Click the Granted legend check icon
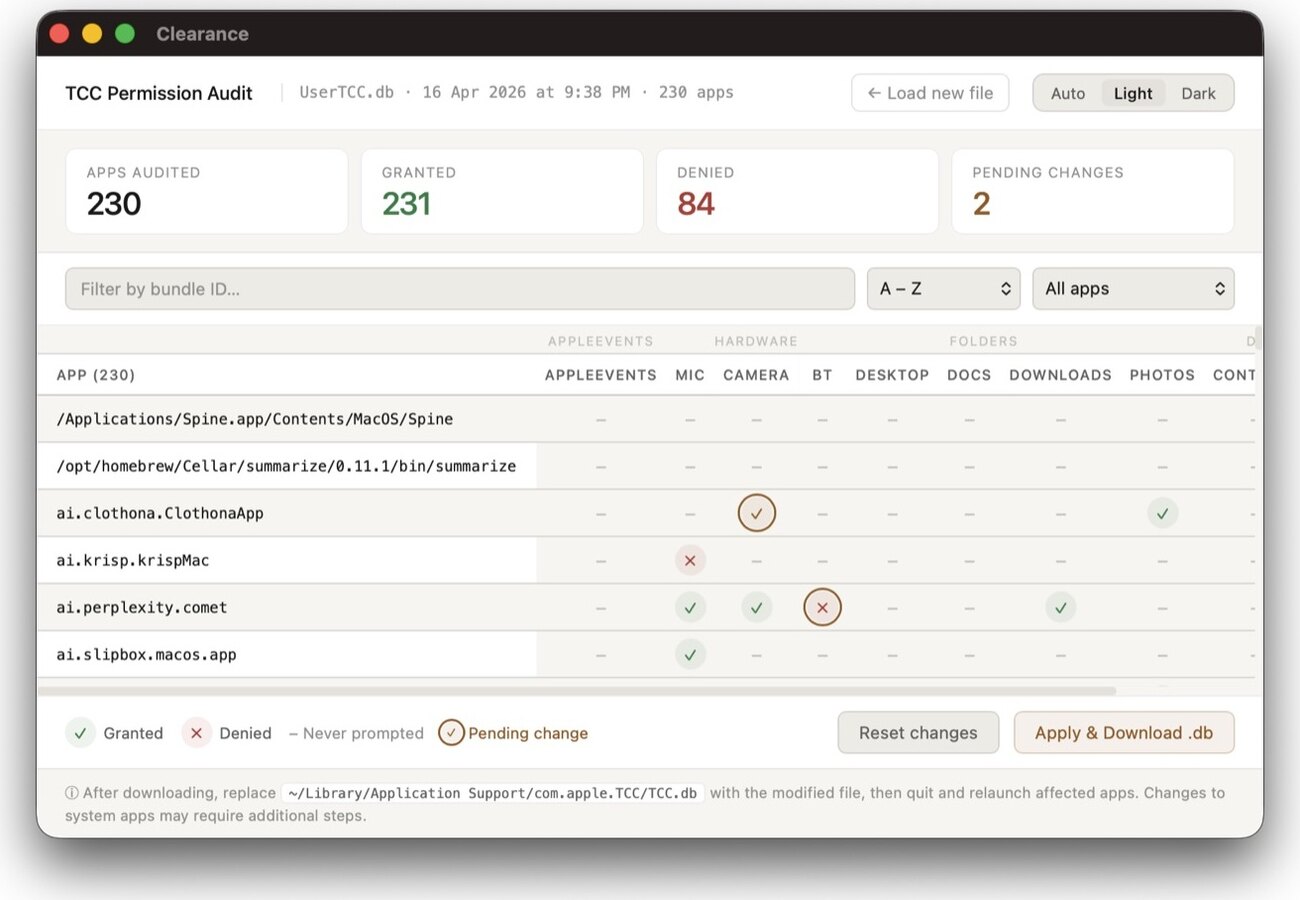 (81, 733)
